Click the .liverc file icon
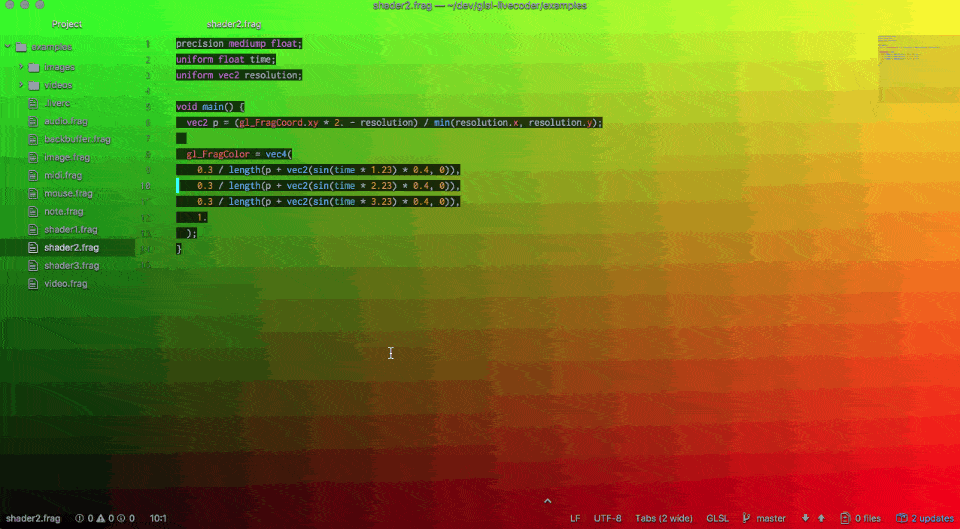This screenshot has width=960, height=529. tap(33, 103)
